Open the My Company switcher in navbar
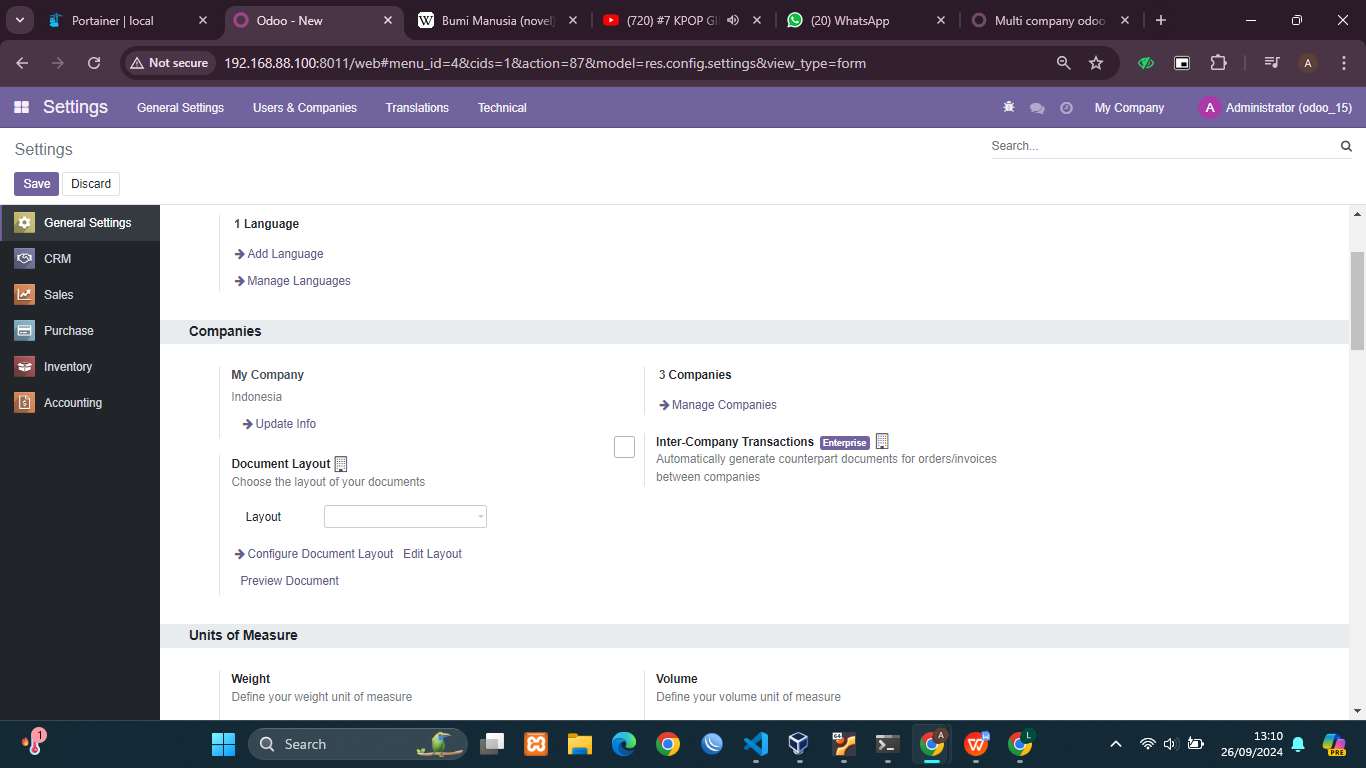 (x=1129, y=108)
